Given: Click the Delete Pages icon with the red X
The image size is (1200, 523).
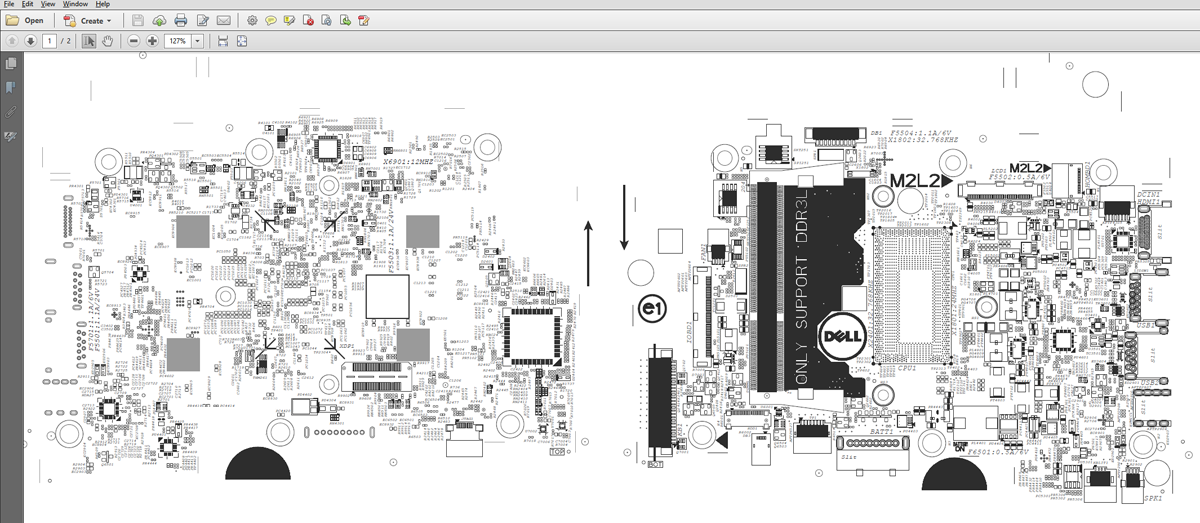Looking at the screenshot, I should pyautogui.click(x=308, y=20).
